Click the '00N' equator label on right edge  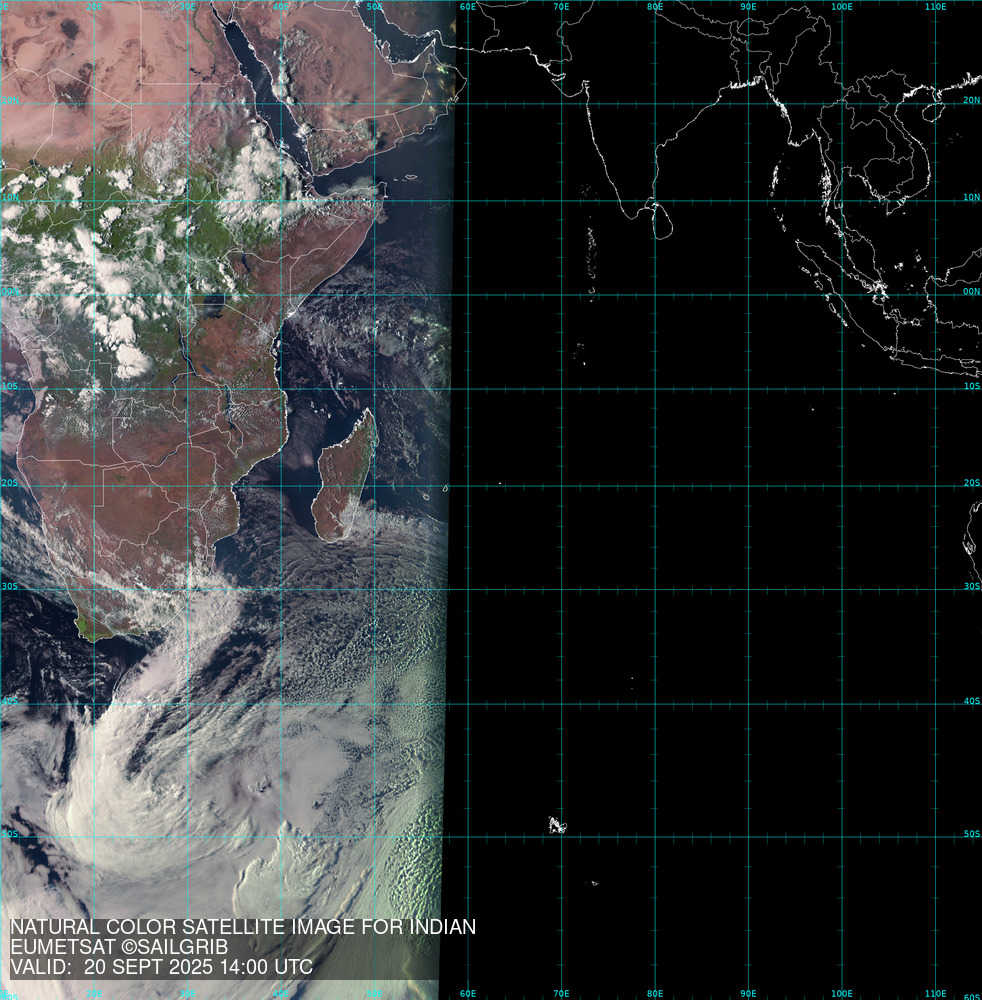pos(971,292)
